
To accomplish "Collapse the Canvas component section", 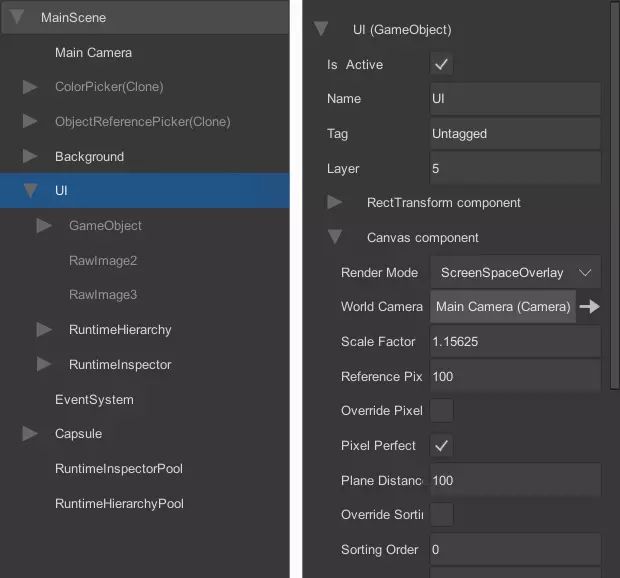I will point(335,237).
